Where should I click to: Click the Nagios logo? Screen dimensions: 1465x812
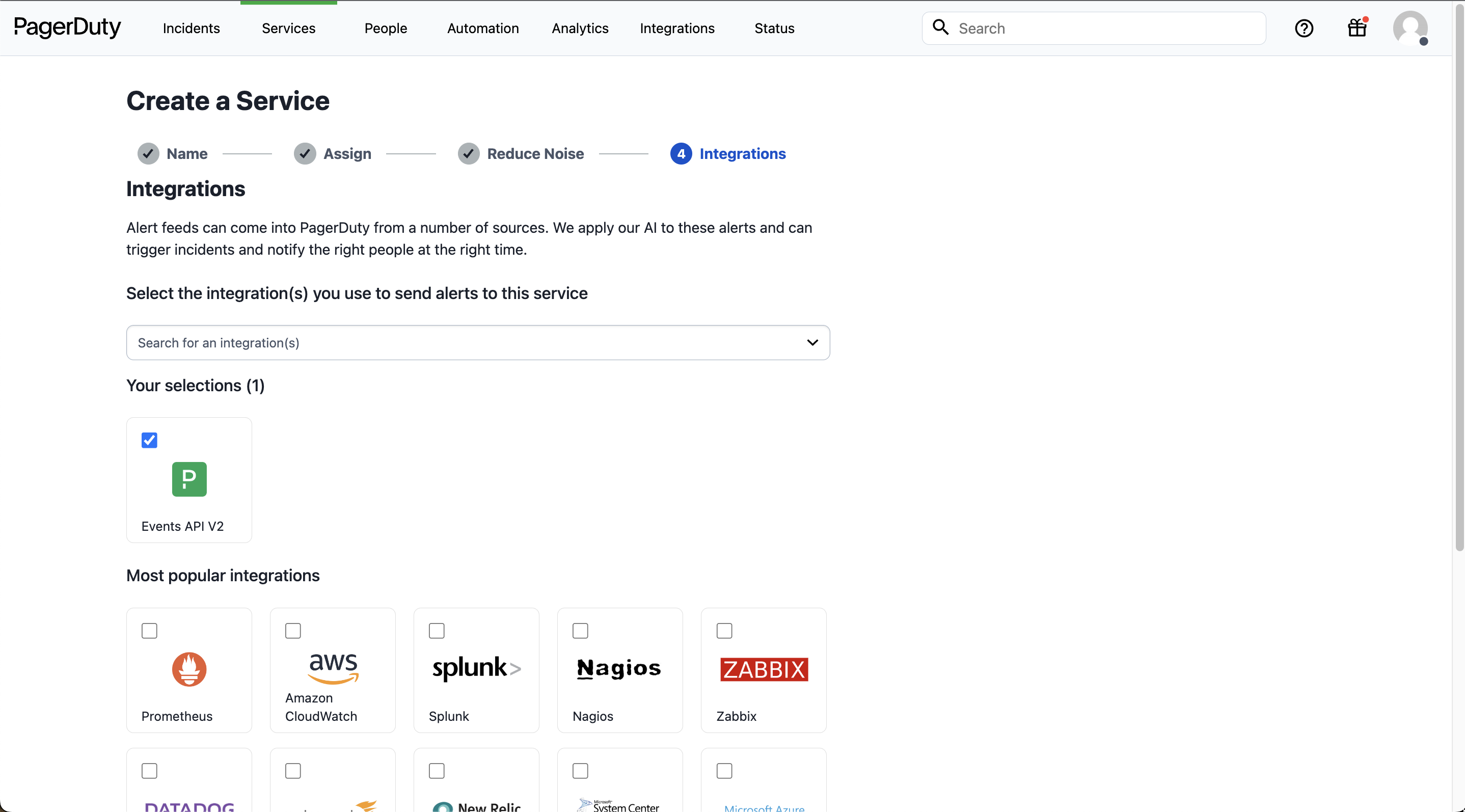pyautogui.click(x=619, y=668)
